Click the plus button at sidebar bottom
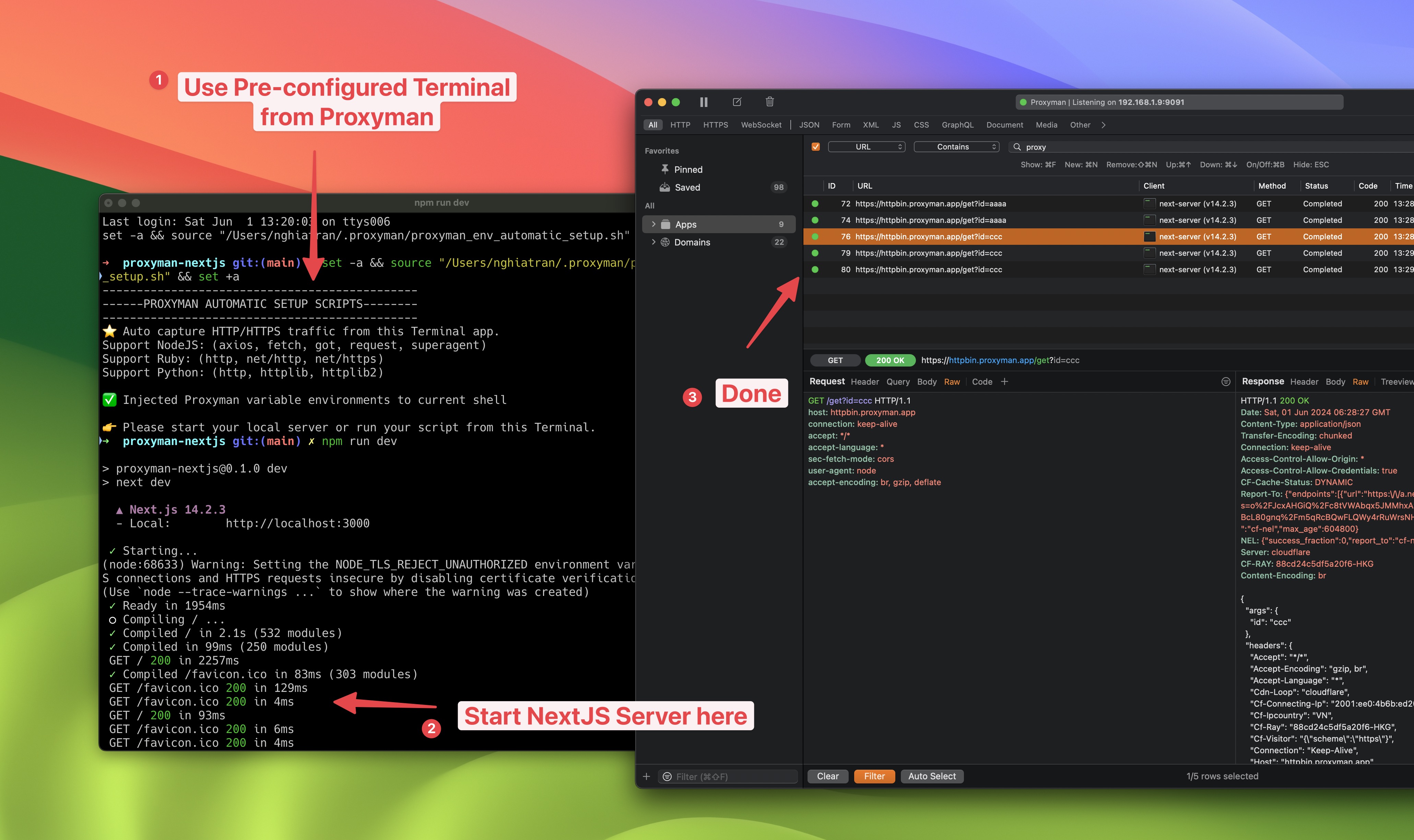The image size is (1414, 840). [646, 776]
